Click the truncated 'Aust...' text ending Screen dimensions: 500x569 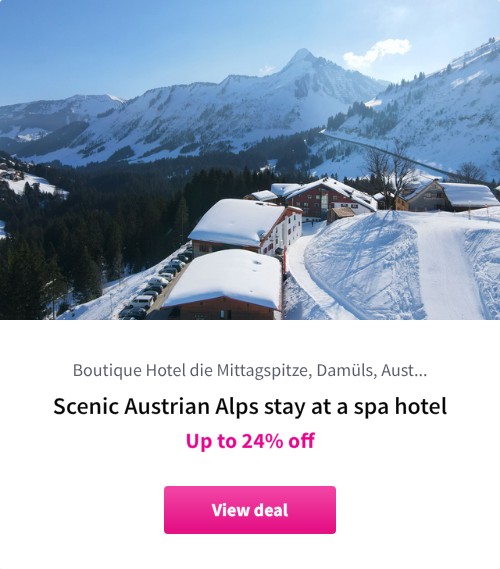coord(404,371)
